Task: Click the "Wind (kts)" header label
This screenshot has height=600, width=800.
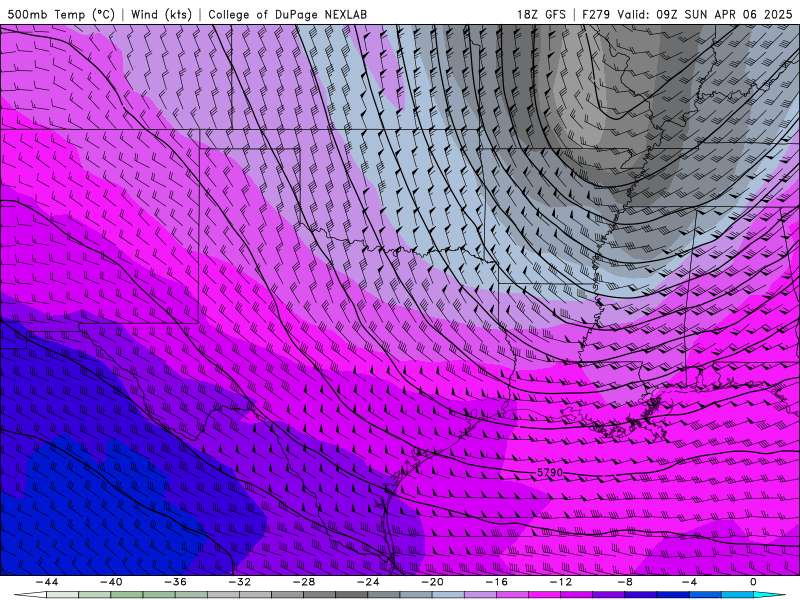Action: 161,14
